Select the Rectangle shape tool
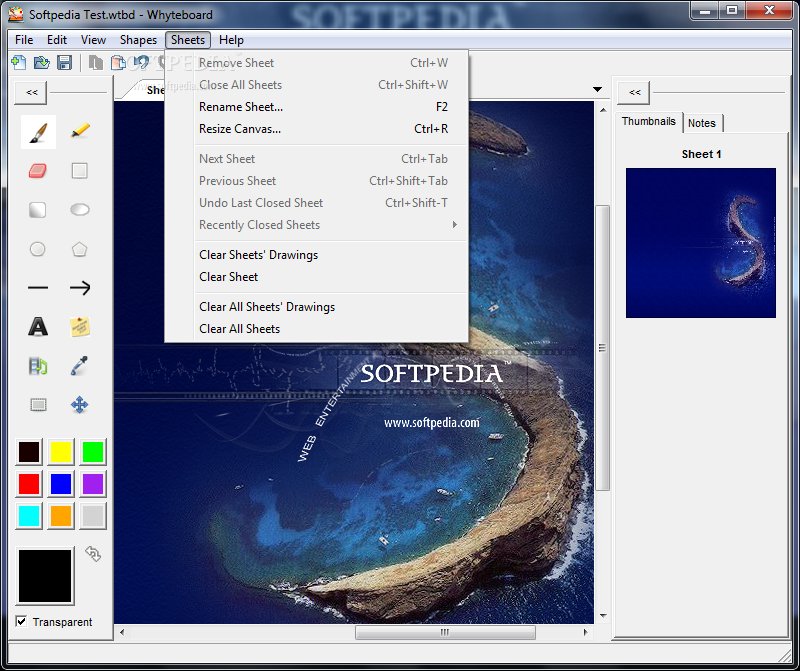Image resolution: width=800 pixels, height=671 pixels. coord(80,170)
